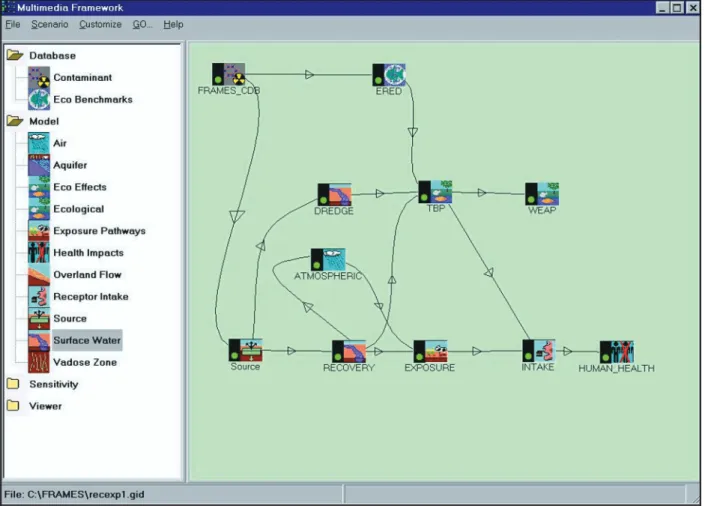Click the FRAMES_CDB node on canvas
705x506 pixels.
point(228,74)
